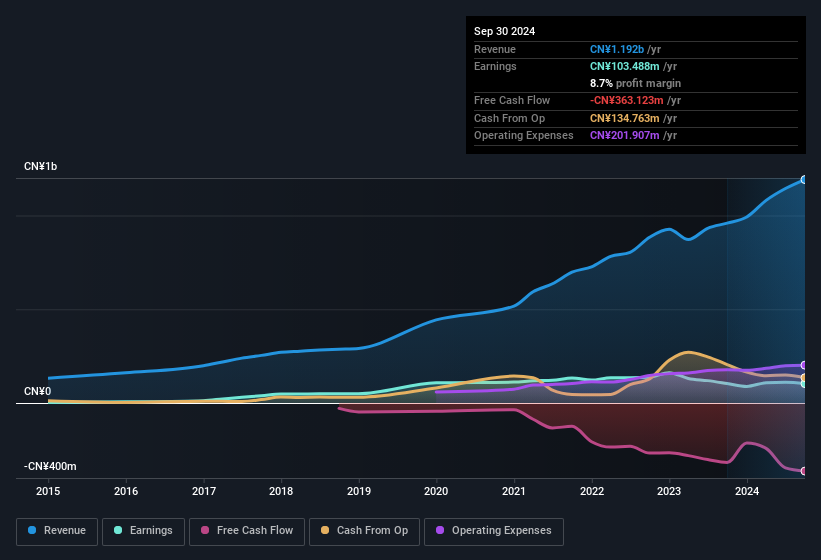Click the 2017 x-axis label
This screenshot has width=821, height=560.
[x=204, y=491]
